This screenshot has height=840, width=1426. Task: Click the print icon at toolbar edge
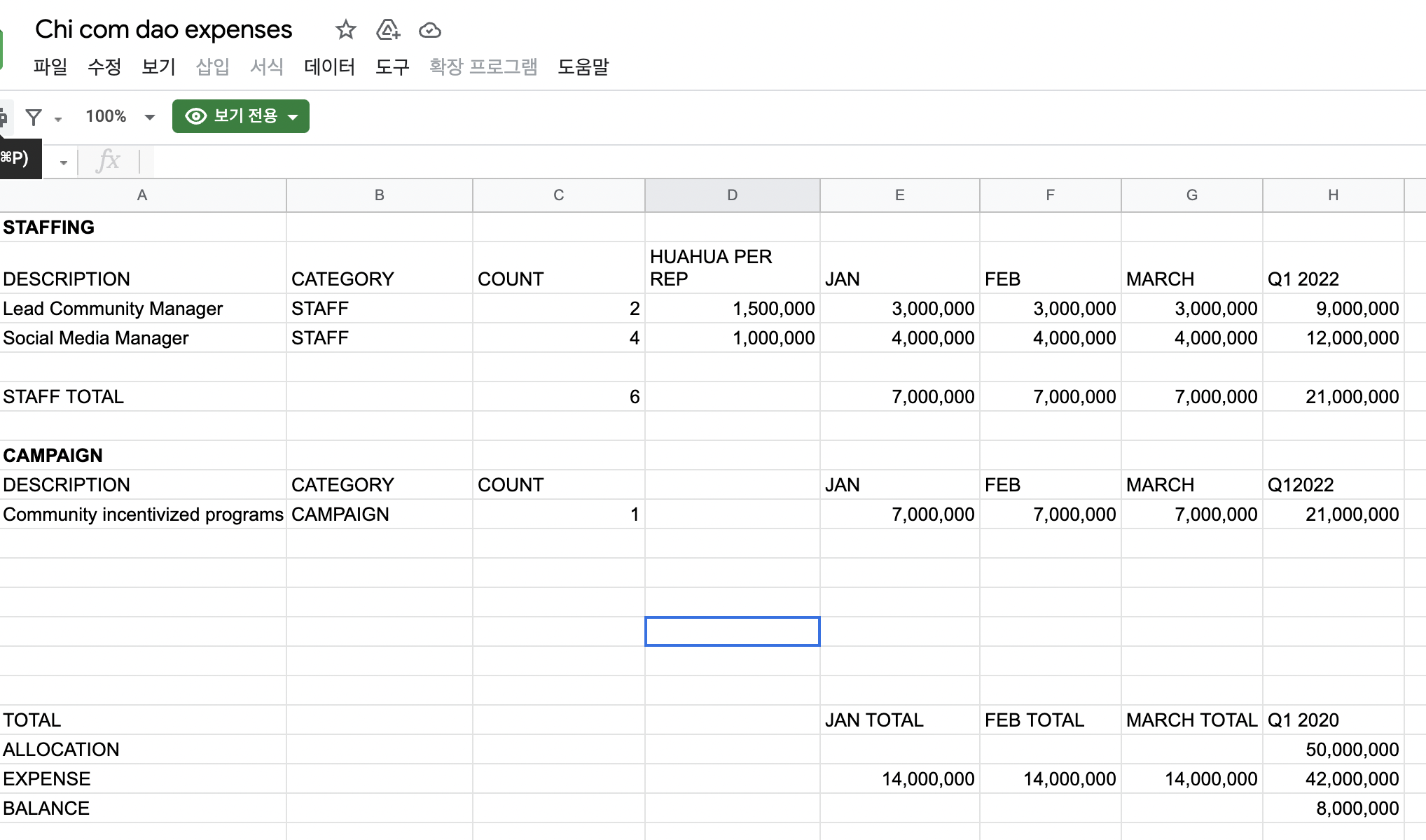3,117
